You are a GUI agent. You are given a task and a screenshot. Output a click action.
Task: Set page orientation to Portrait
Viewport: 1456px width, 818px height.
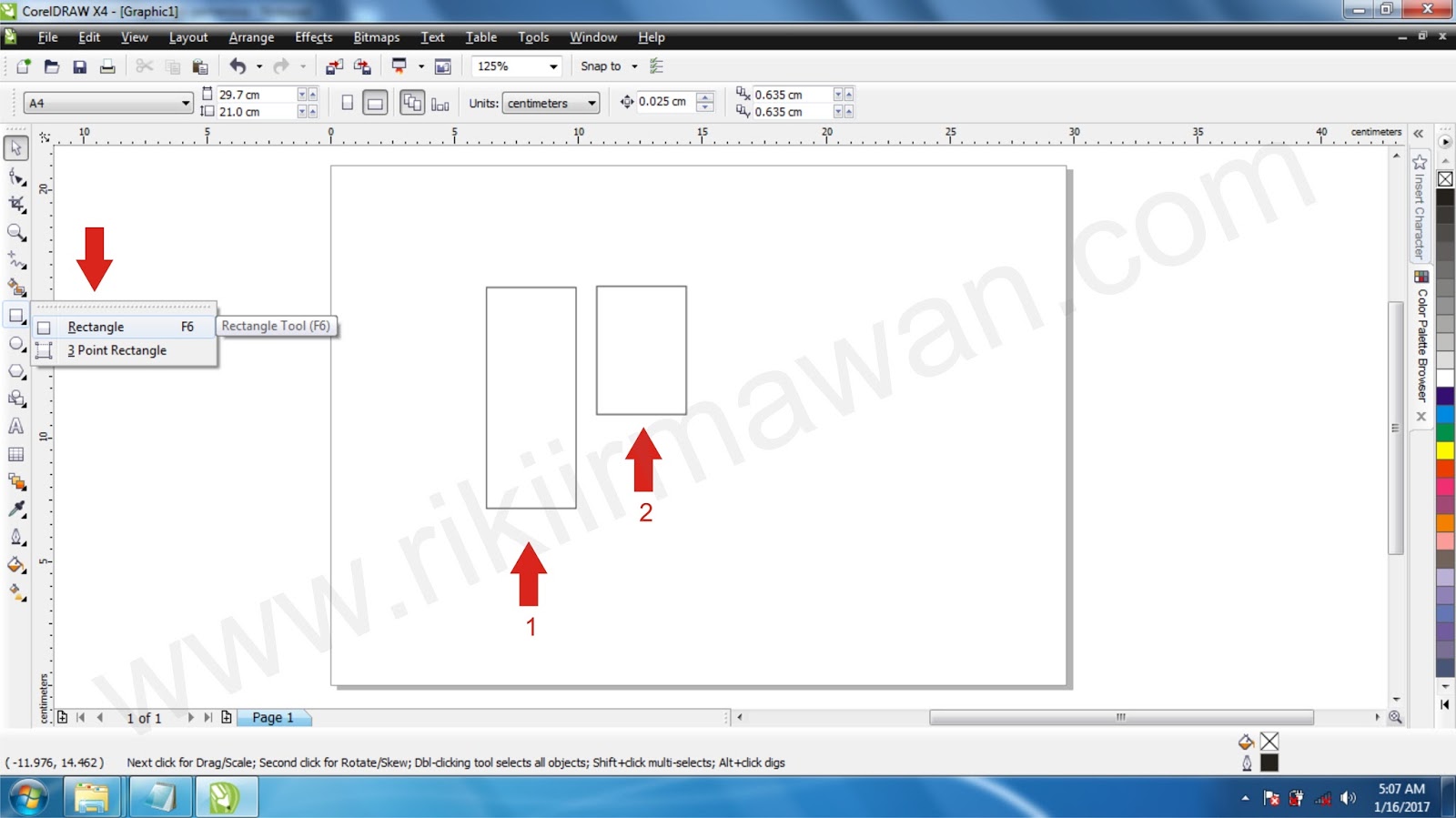[x=347, y=103]
